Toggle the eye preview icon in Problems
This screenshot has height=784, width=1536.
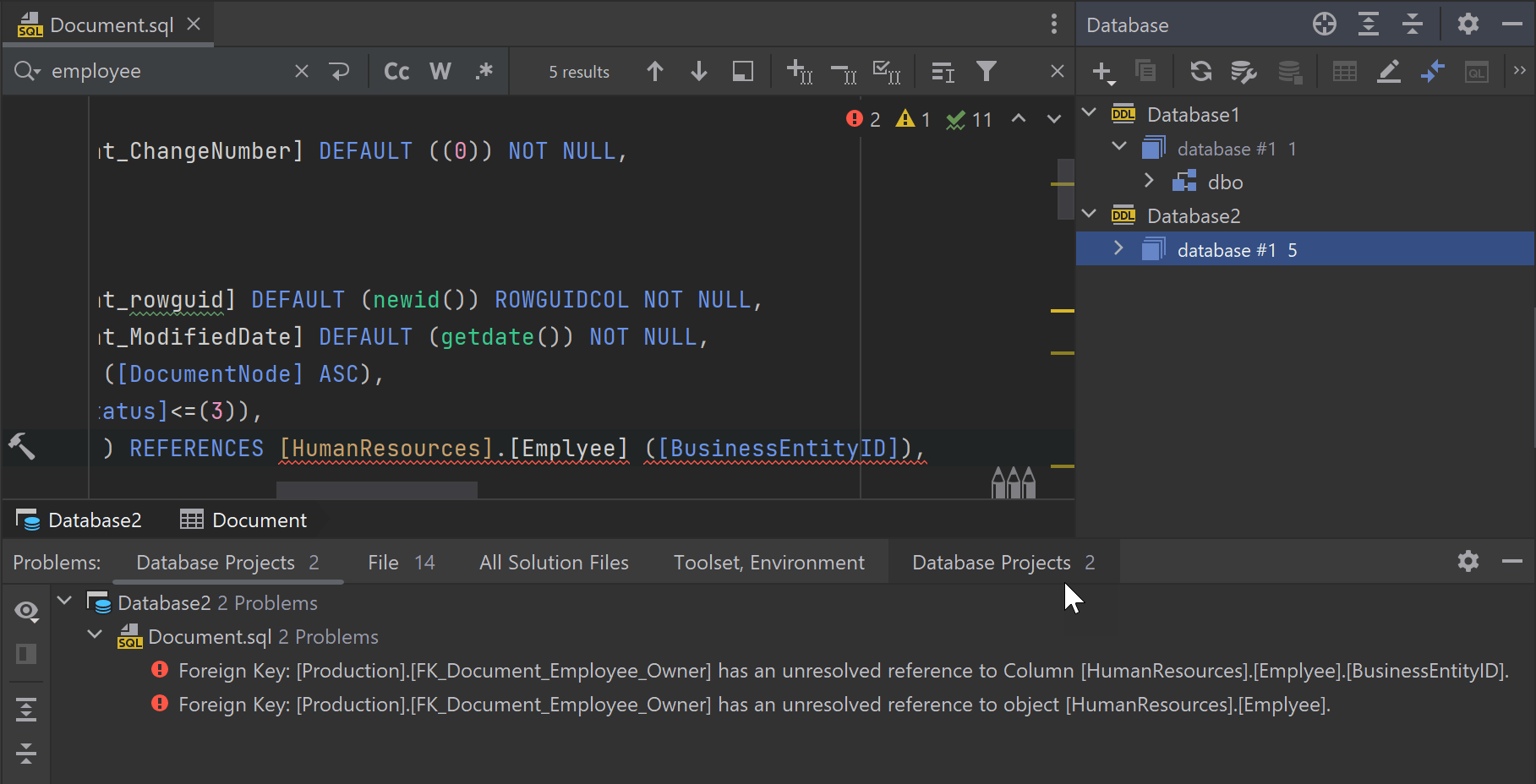26,611
